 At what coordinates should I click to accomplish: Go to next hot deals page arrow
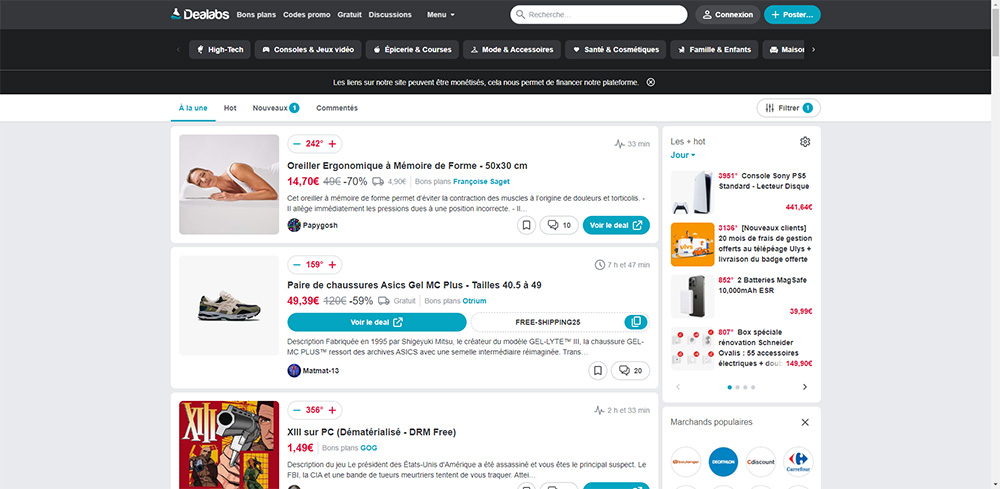(805, 387)
